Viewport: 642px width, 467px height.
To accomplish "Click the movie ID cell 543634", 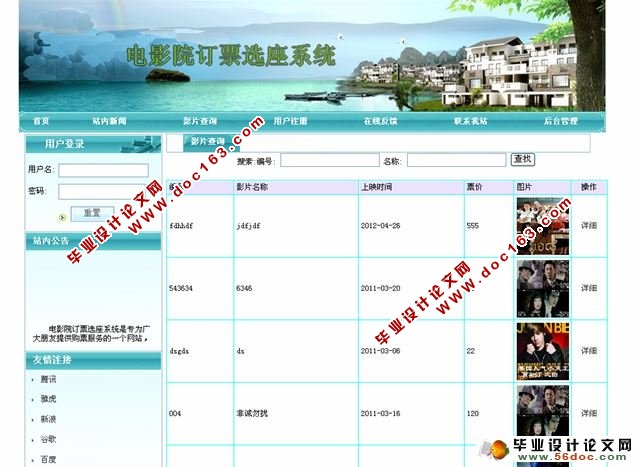I will coord(181,288).
